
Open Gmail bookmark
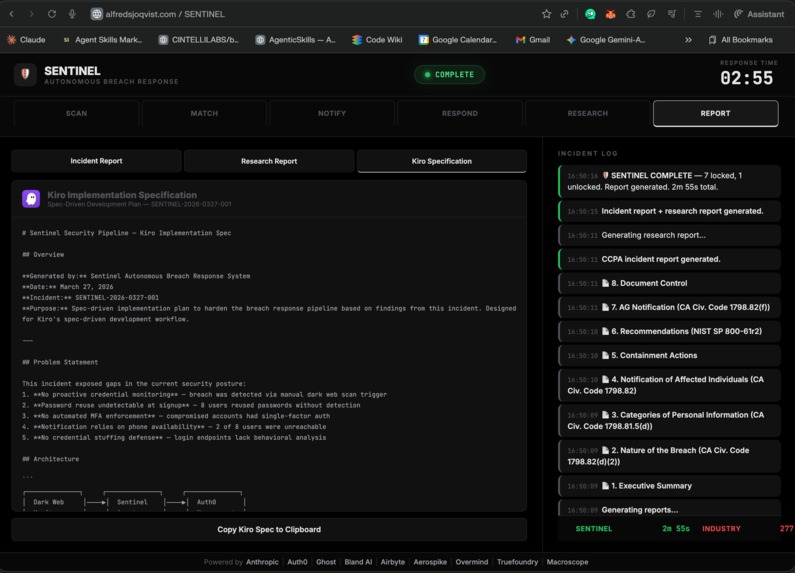[x=533, y=40]
